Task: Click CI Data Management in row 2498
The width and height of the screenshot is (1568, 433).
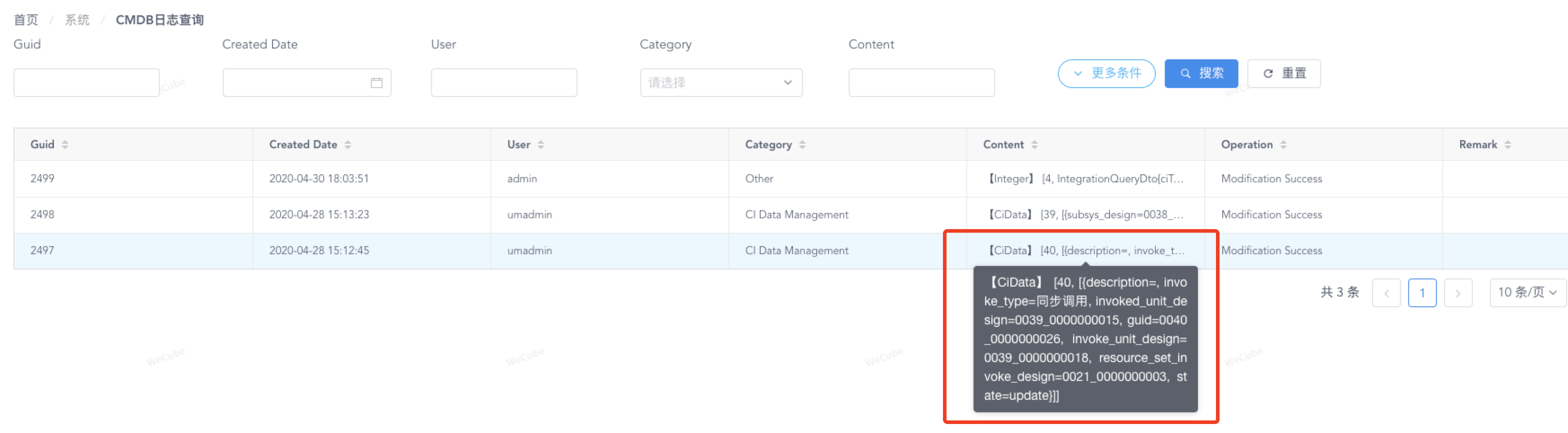Action: (797, 215)
